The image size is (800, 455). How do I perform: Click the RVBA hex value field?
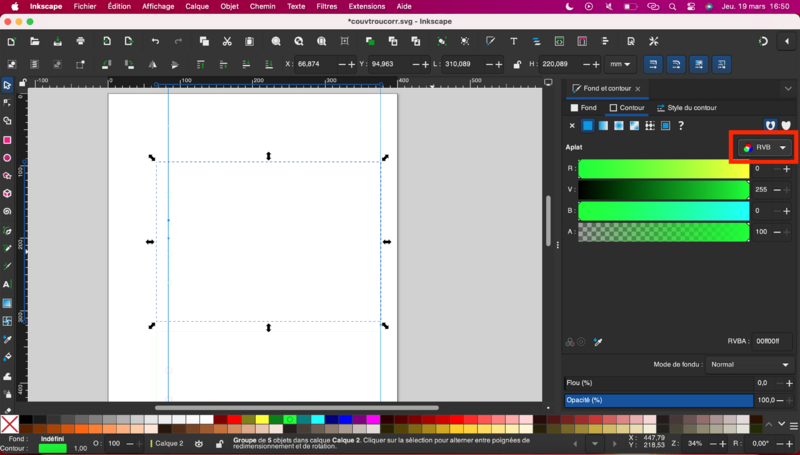click(x=772, y=341)
